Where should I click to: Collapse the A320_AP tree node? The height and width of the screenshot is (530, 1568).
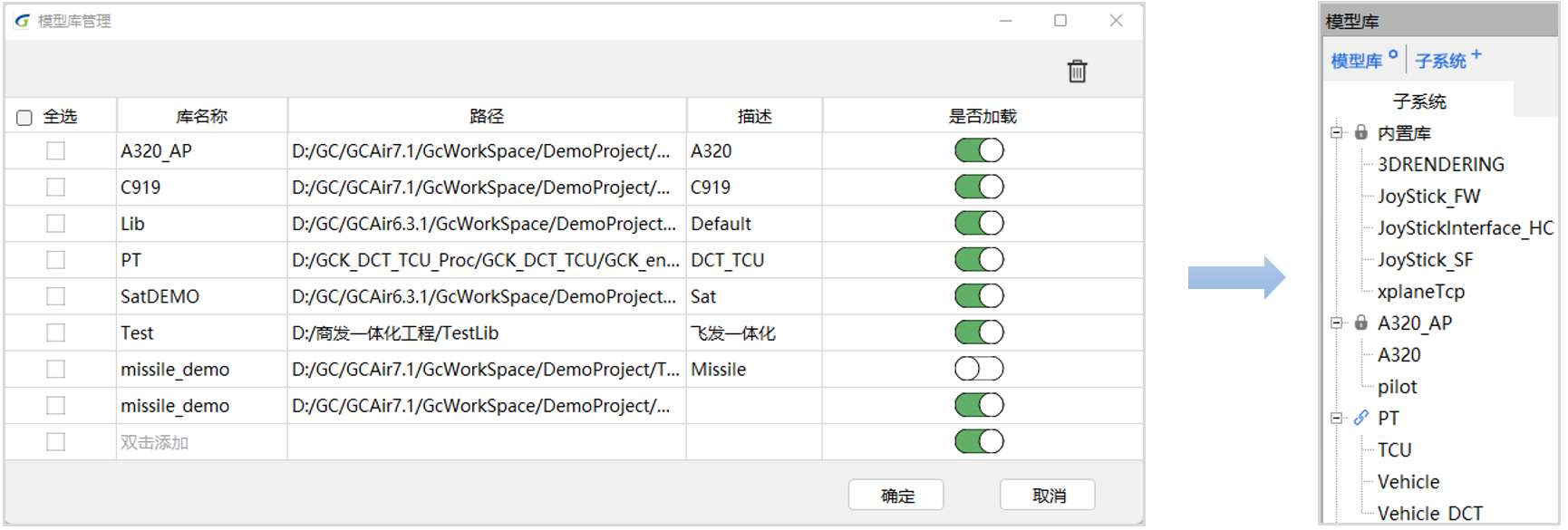(x=1336, y=323)
